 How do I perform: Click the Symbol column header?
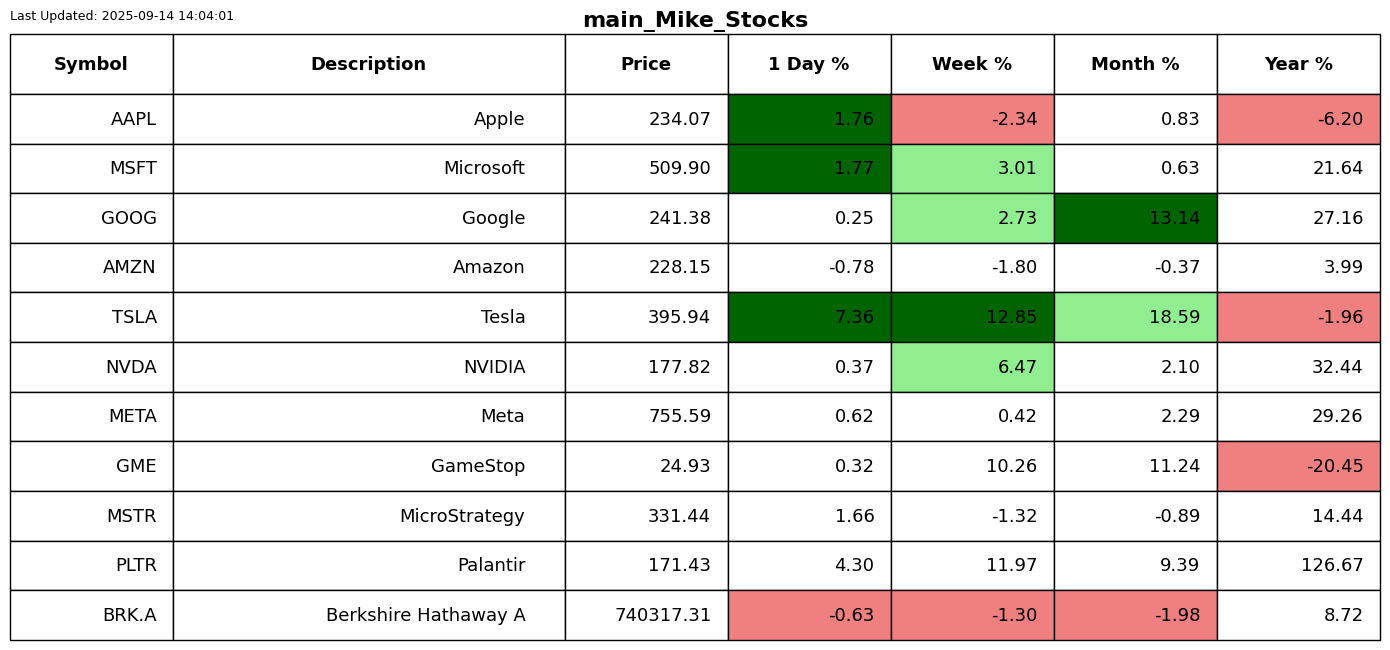click(91, 65)
